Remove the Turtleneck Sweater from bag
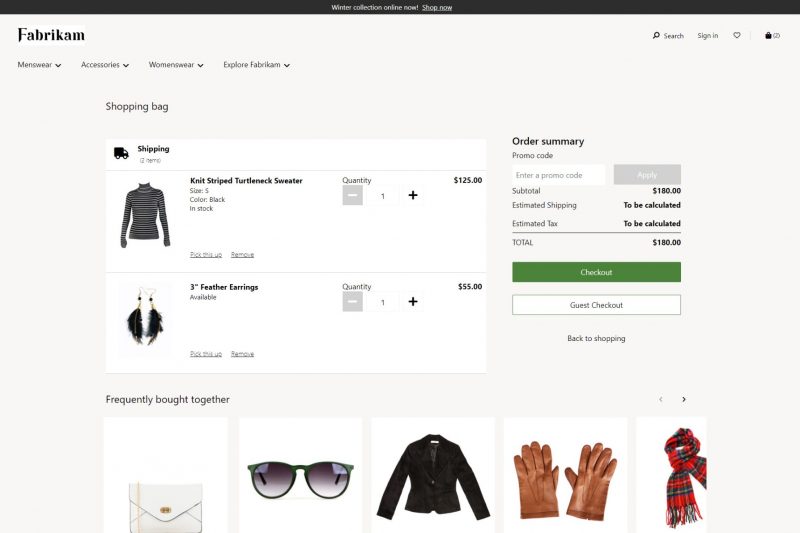800x533 pixels. coord(242,255)
